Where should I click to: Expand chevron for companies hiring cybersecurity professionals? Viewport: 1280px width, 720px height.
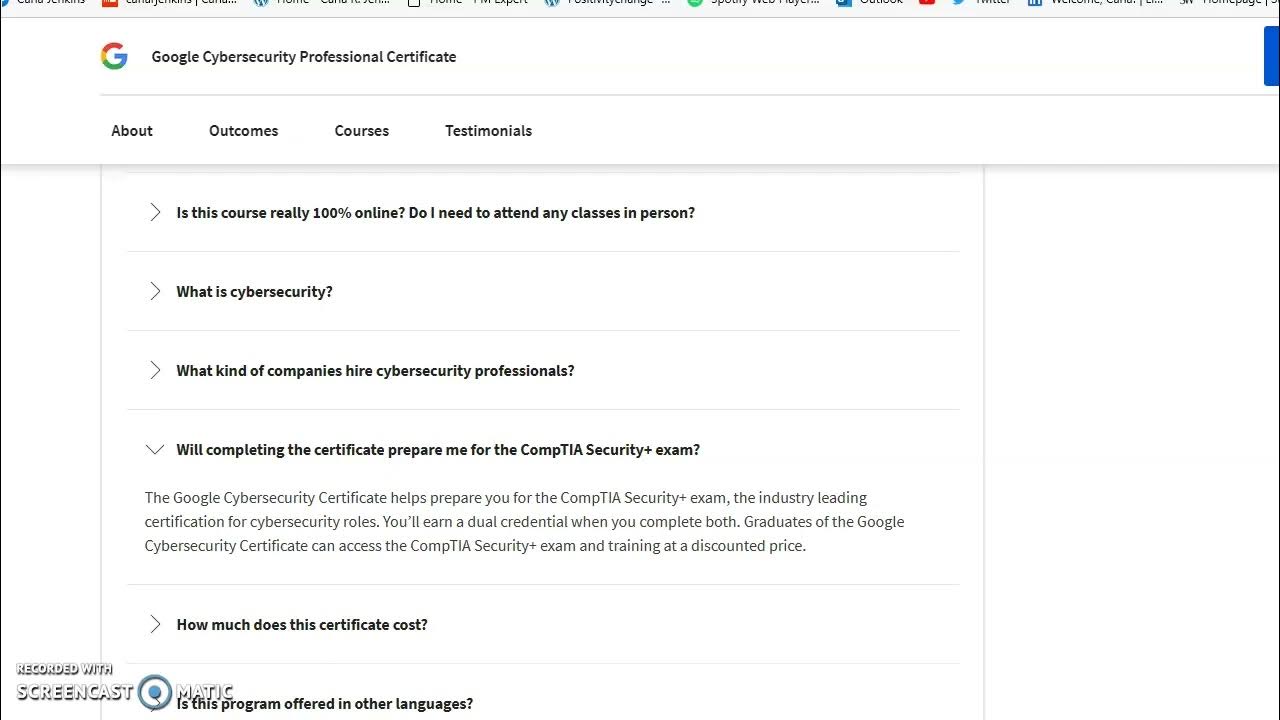point(155,370)
